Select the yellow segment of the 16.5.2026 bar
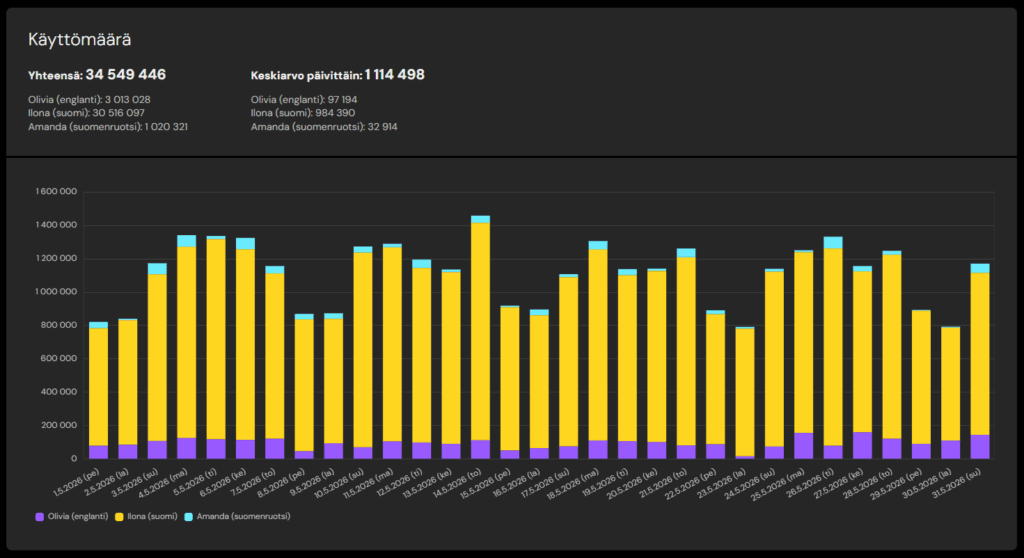The width and height of the screenshot is (1024, 558). click(x=539, y=382)
